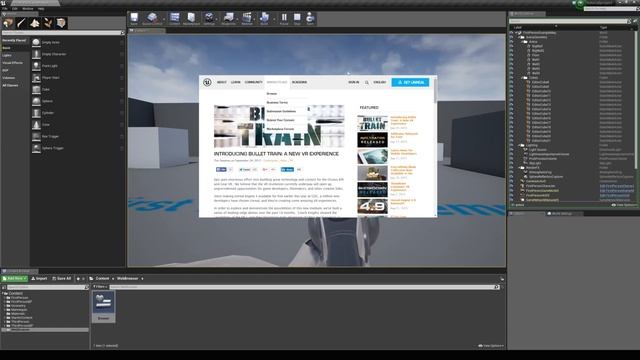
Task: Open the Volumes category tab
Action: (15, 78)
